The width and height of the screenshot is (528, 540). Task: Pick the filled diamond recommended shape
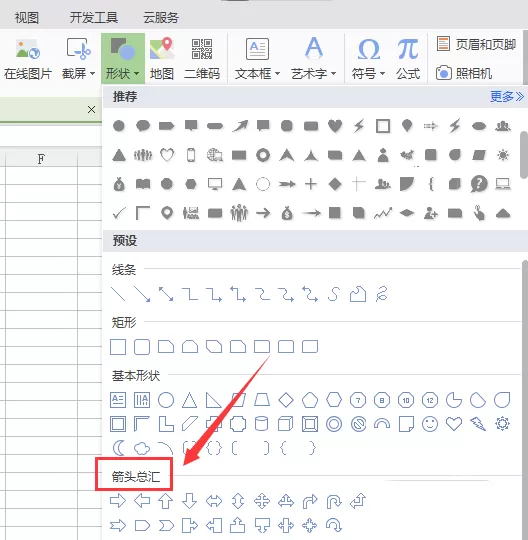335,184
